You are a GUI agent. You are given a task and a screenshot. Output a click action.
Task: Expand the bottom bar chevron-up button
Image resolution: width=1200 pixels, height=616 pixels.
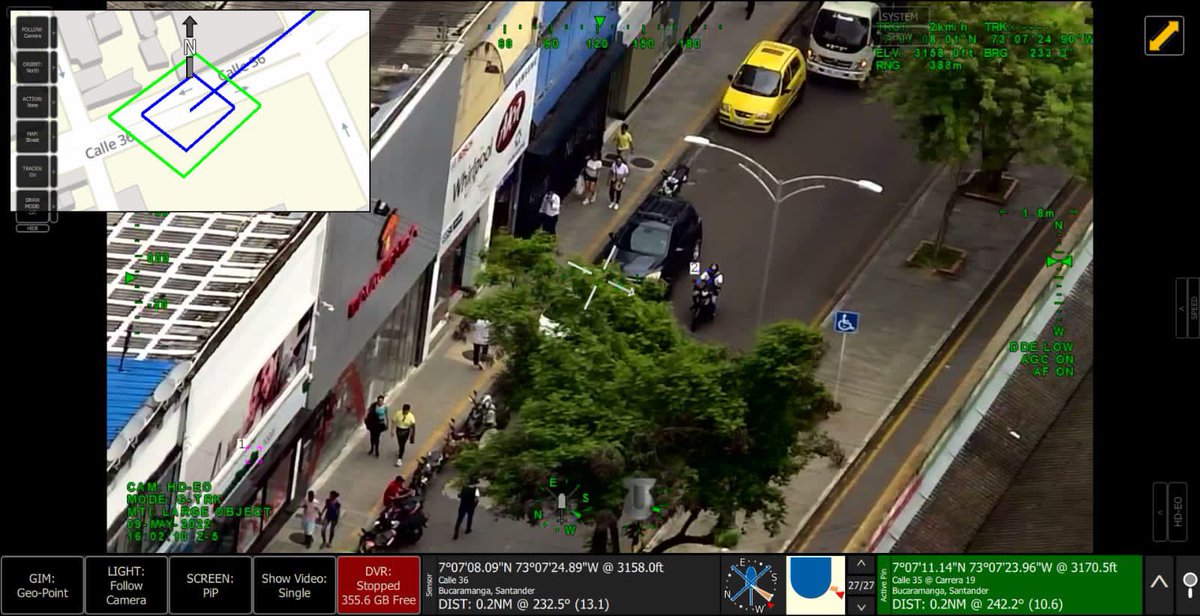[1159, 584]
